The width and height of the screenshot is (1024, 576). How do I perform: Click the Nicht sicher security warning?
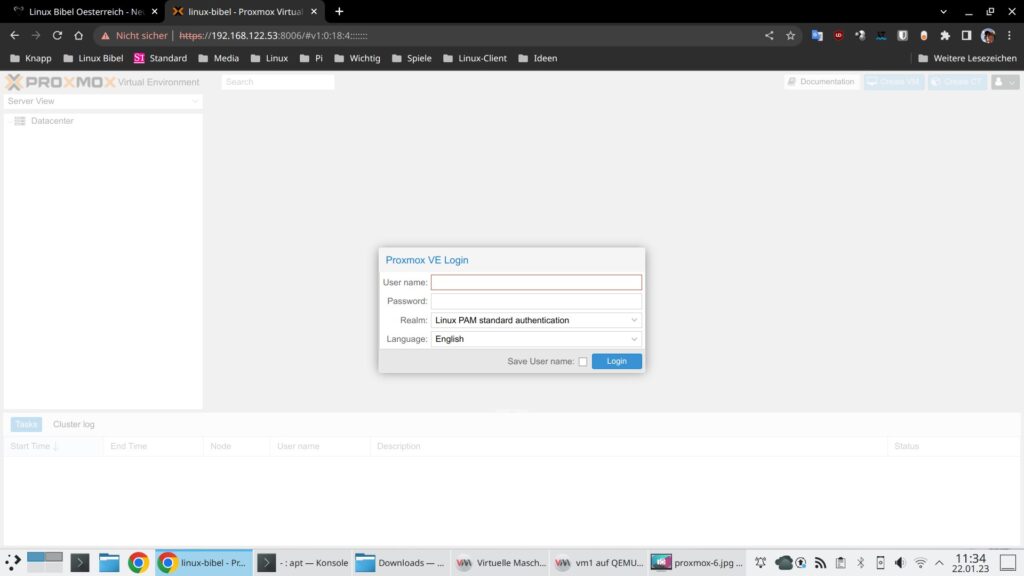tap(134, 35)
